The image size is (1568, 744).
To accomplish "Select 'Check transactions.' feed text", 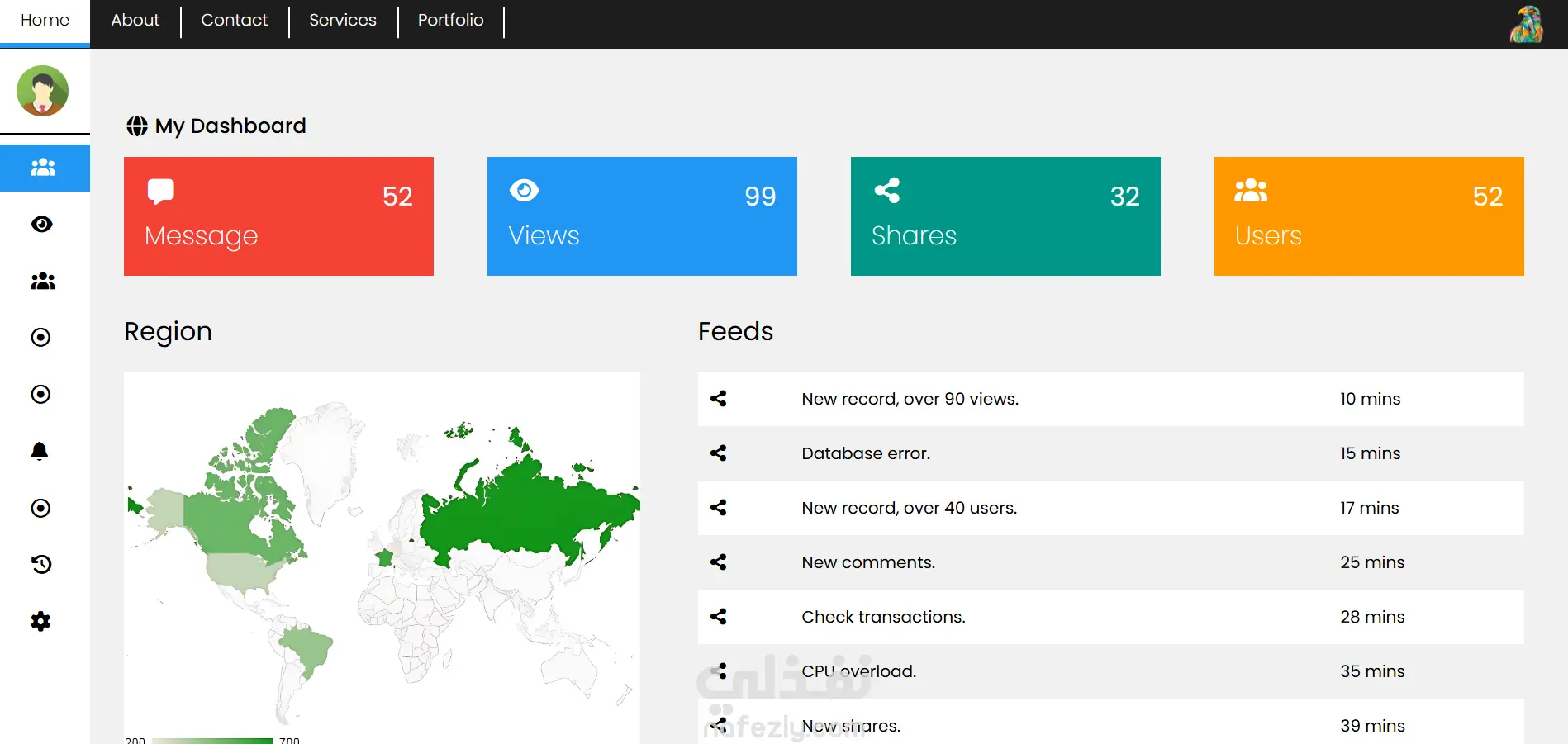I will tap(883, 617).
